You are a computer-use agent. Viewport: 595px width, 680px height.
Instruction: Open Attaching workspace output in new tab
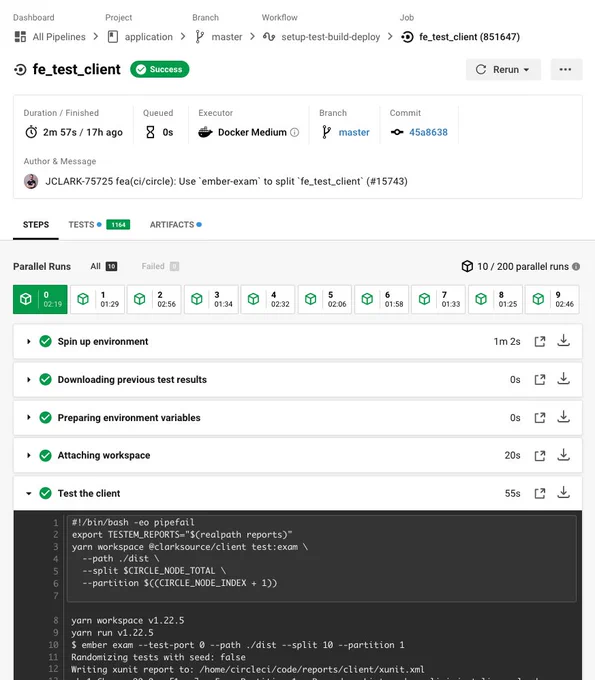point(540,456)
